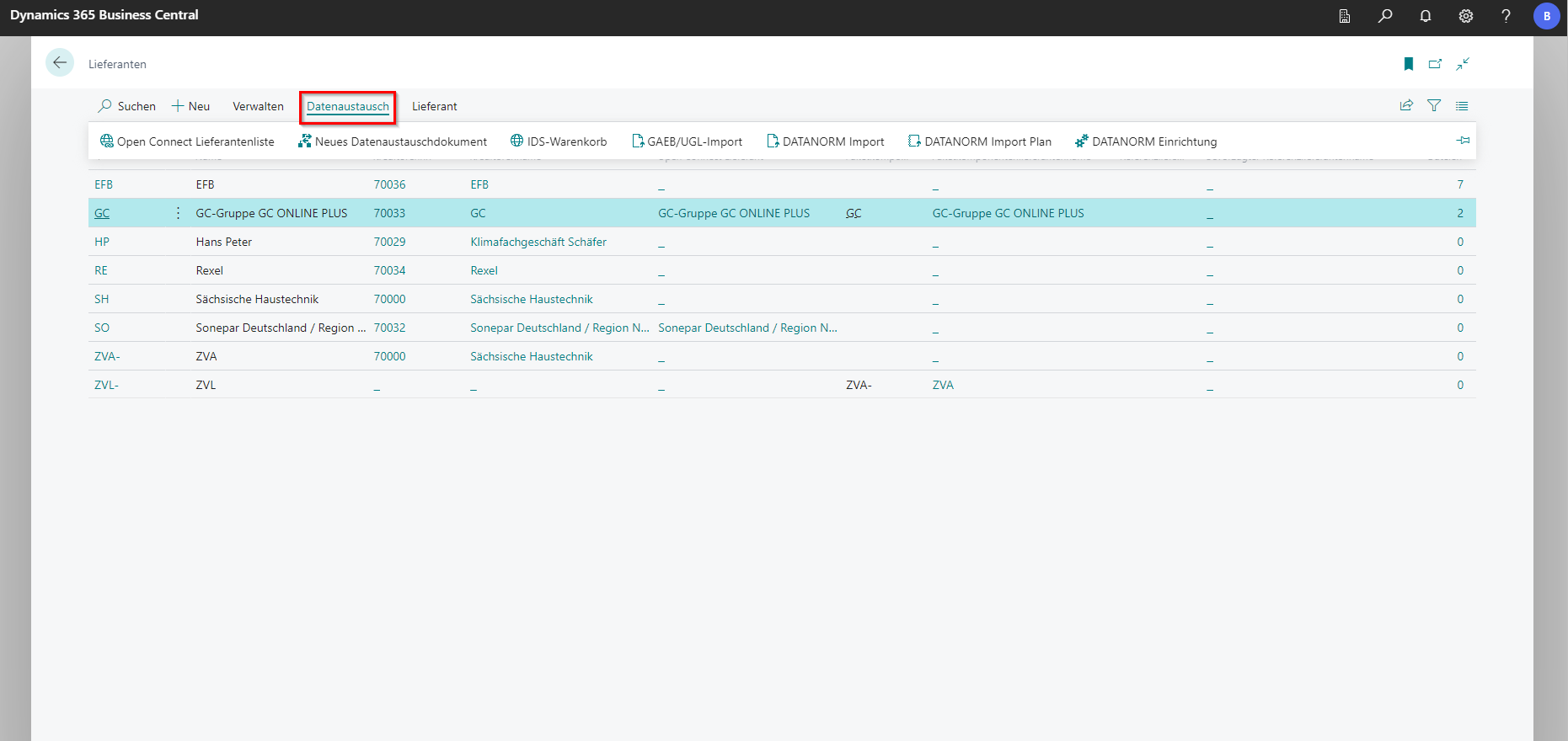Screen dimensions: 1568x741
Task: Select the Datenaustausch tab
Action: coord(347,107)
